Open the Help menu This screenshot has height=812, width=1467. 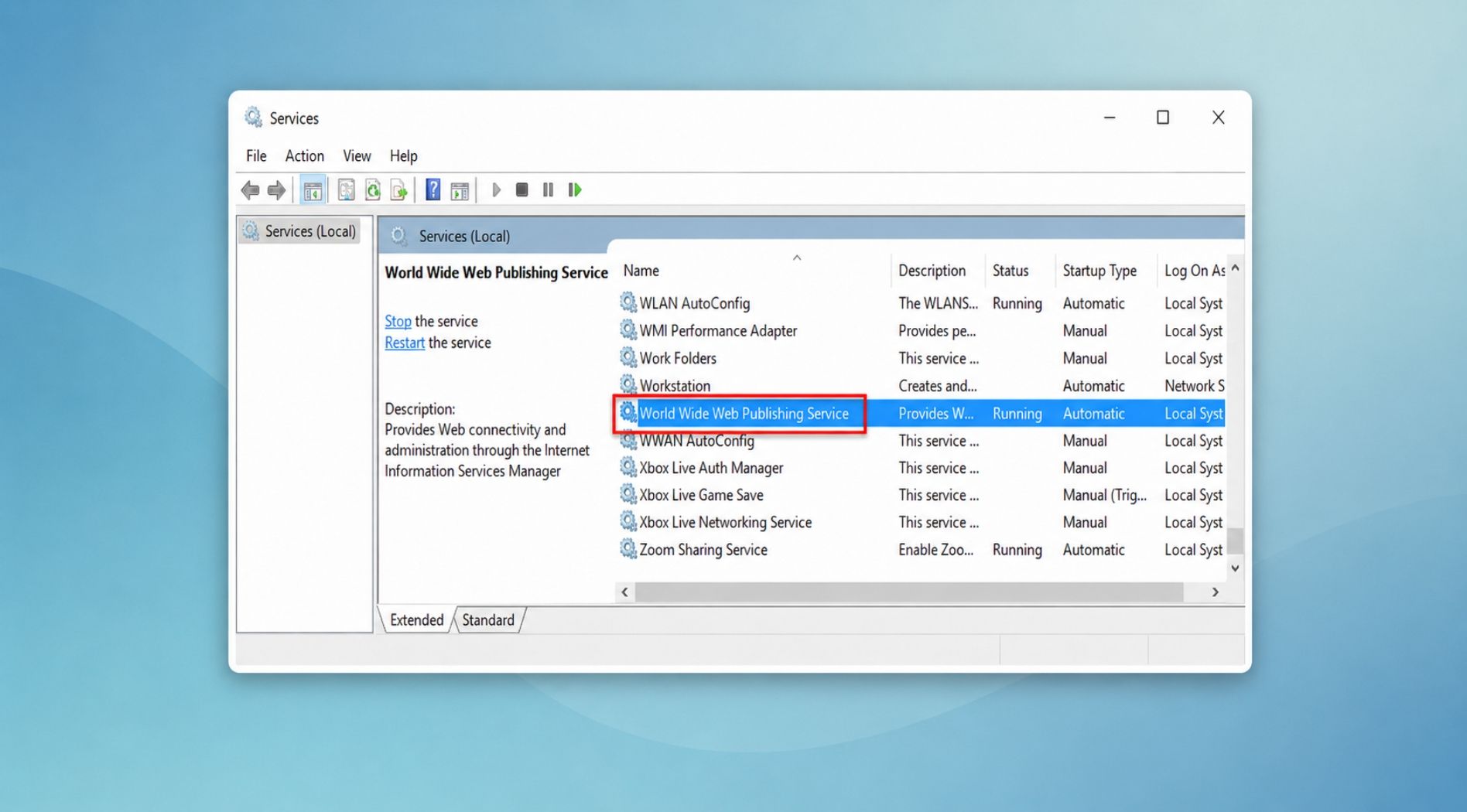pos(403,155)
